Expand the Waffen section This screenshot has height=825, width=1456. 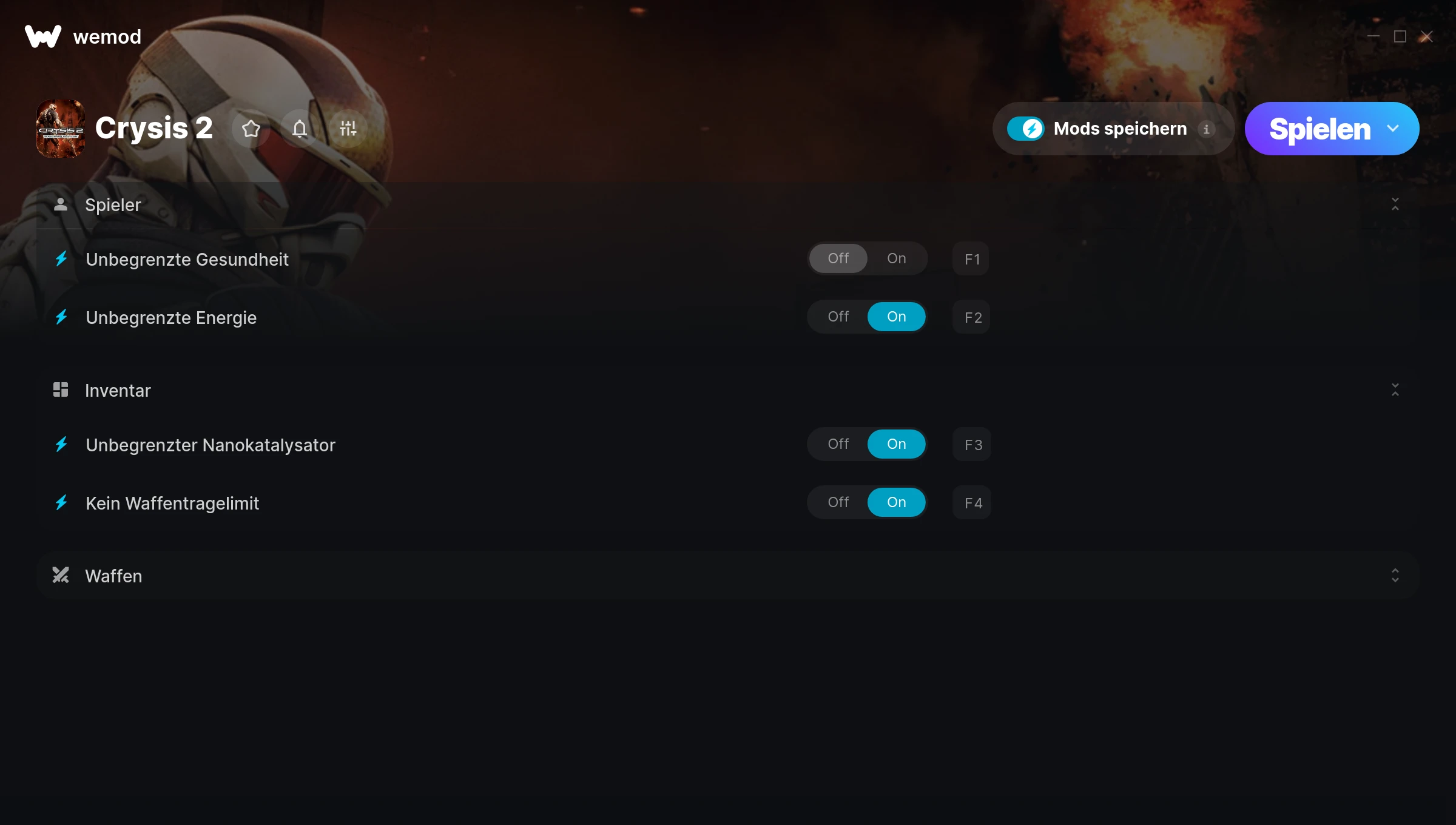click(x=1395, y=576)
